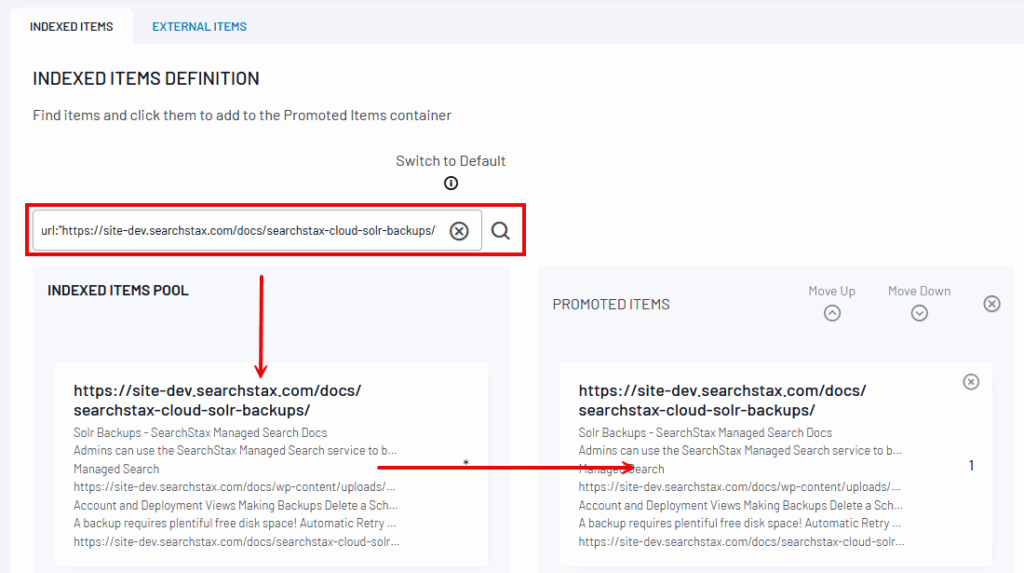
Task: Click the pool item's wp-content uploads URL
Action: click(235, 487)
